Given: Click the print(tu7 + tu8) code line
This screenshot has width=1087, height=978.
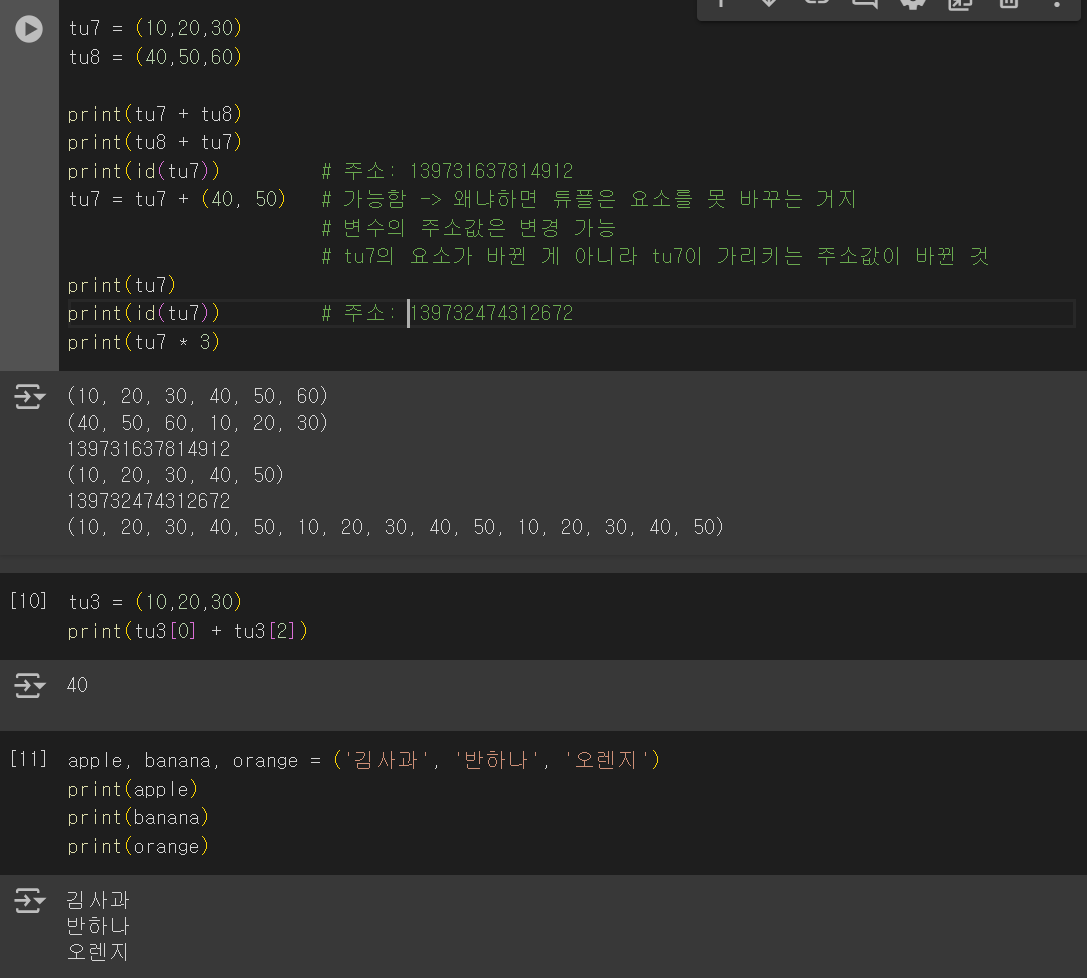Looking at the screenshot, I should point(155,114).
